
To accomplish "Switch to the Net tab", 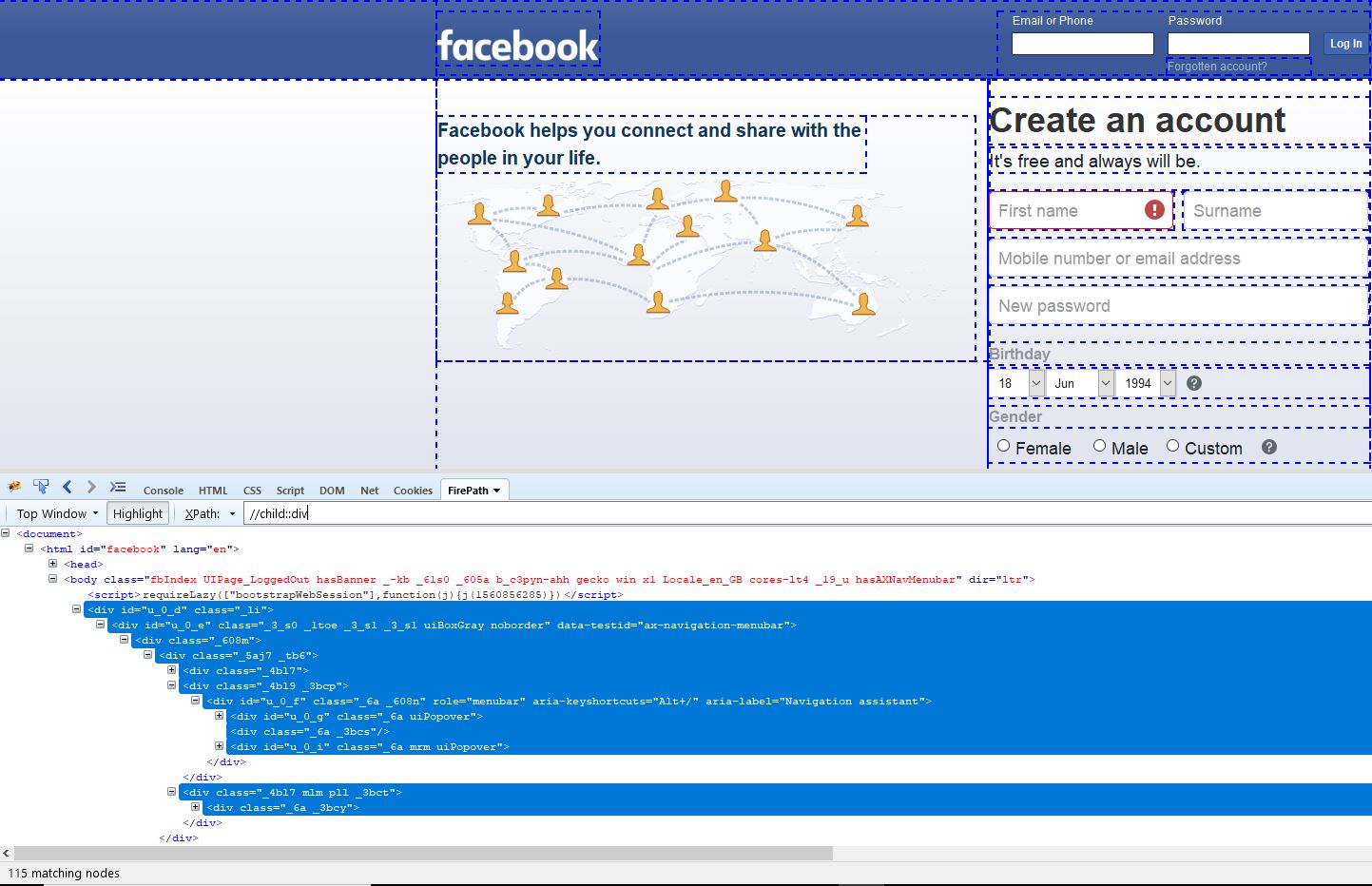I will click(x=369, y=491).
